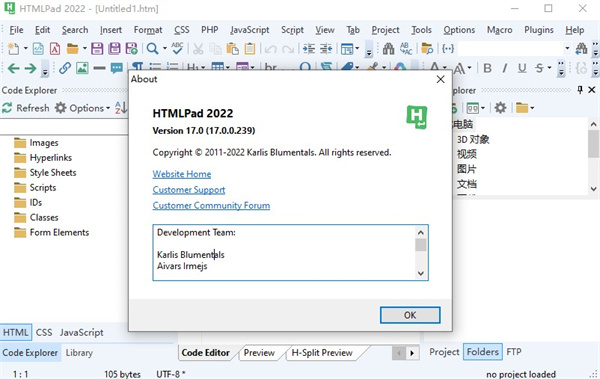Screen dimensions: 600x379
Task: Switch to the H-Split Preview tab
Action: pos(322,353)
